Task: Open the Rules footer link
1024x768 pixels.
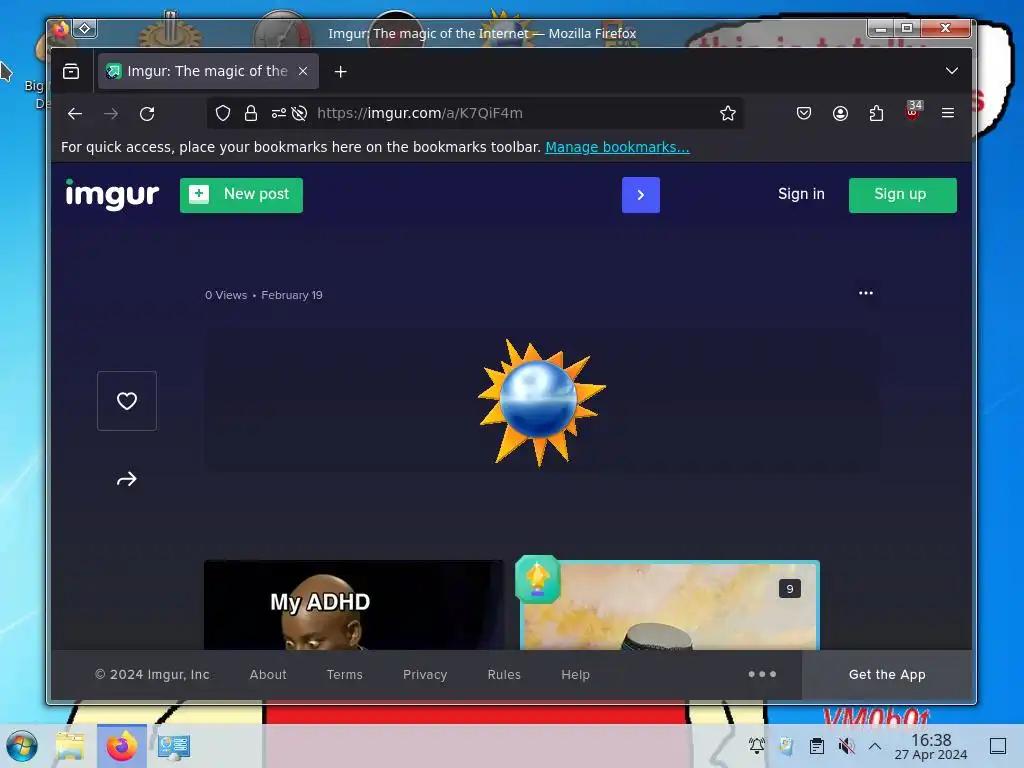Action: pyautogui.click(x=504, y=675)
